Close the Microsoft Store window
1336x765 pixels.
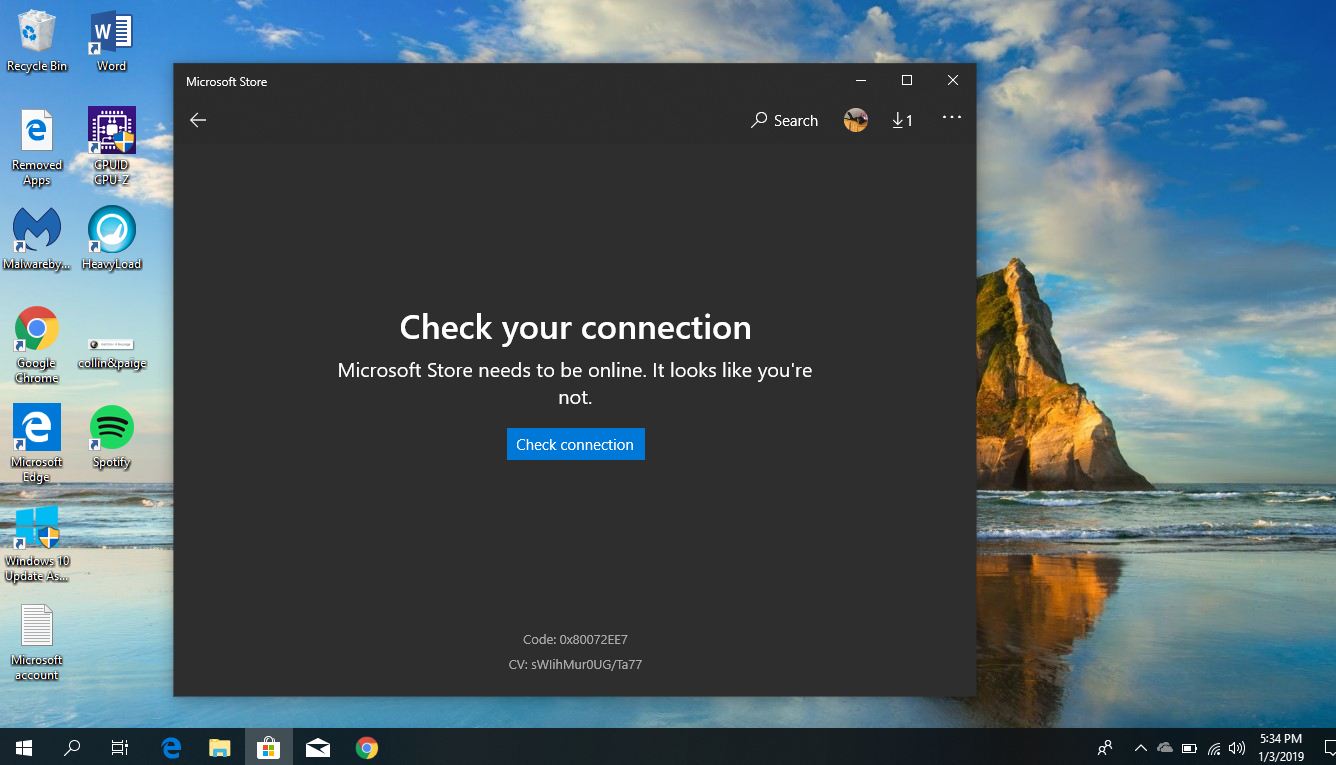tap(953, 81)
